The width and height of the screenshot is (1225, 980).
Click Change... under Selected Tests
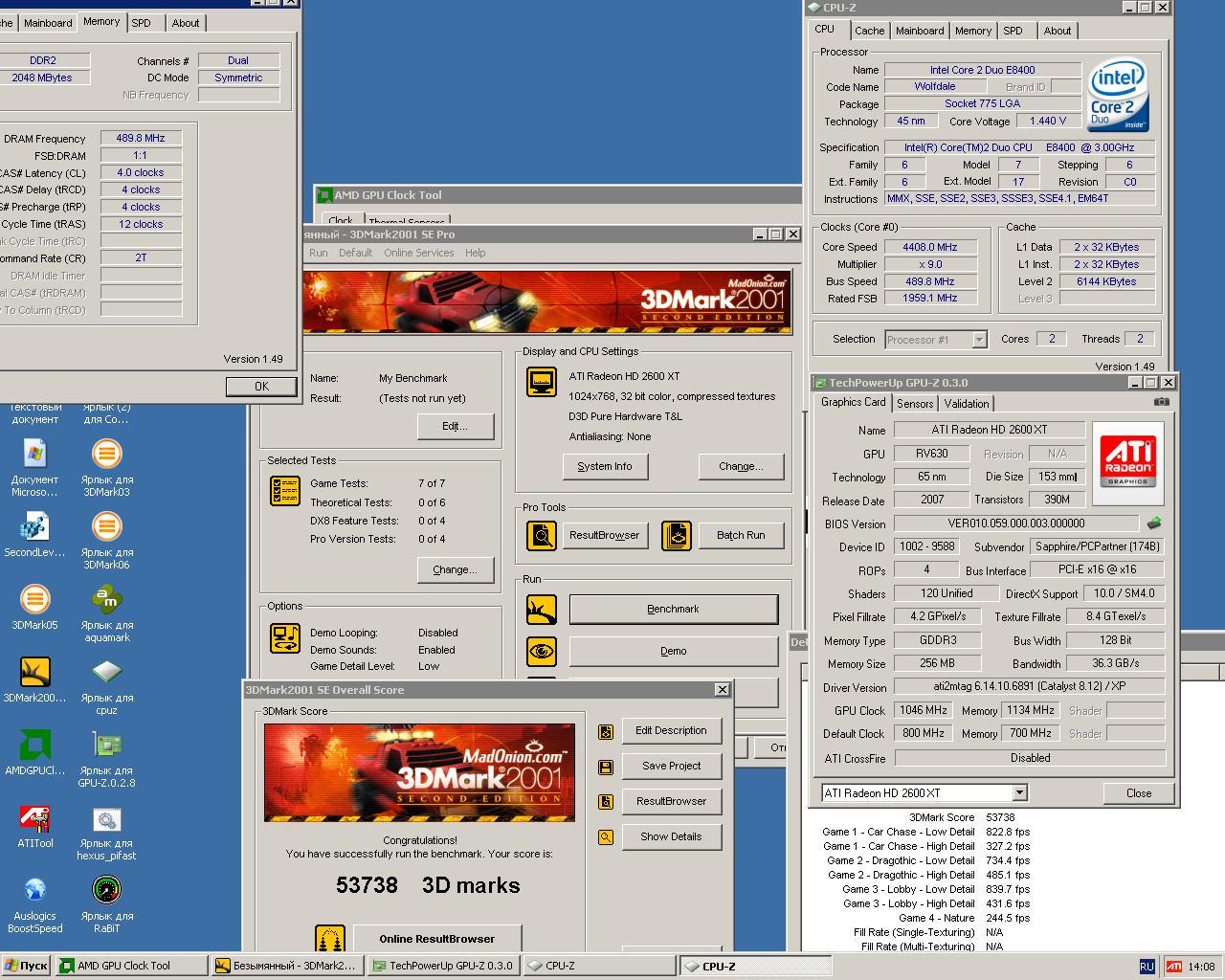click(x=455, y=569)
